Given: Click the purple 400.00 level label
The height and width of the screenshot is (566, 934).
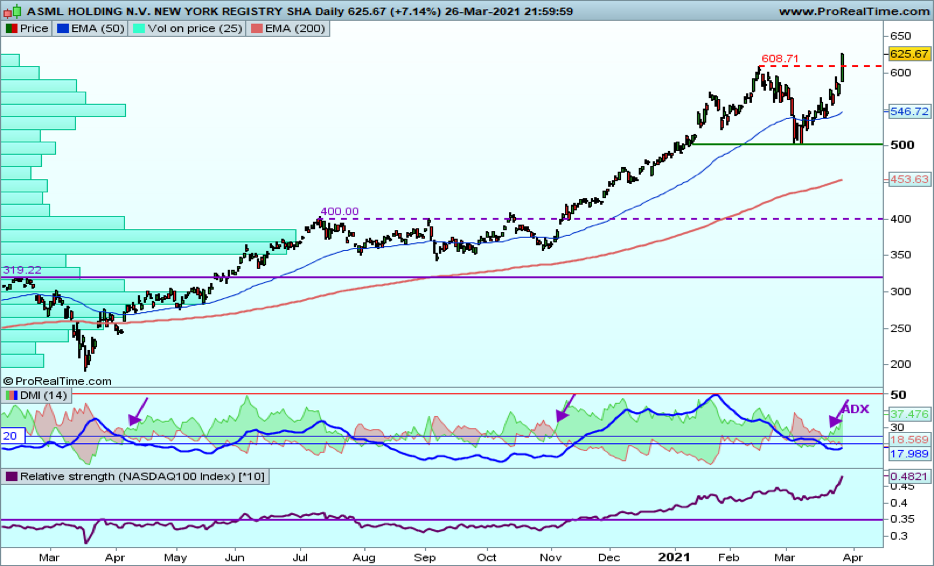Looking at the screenshot, I should pyautogui.click(x=340, y=211).
